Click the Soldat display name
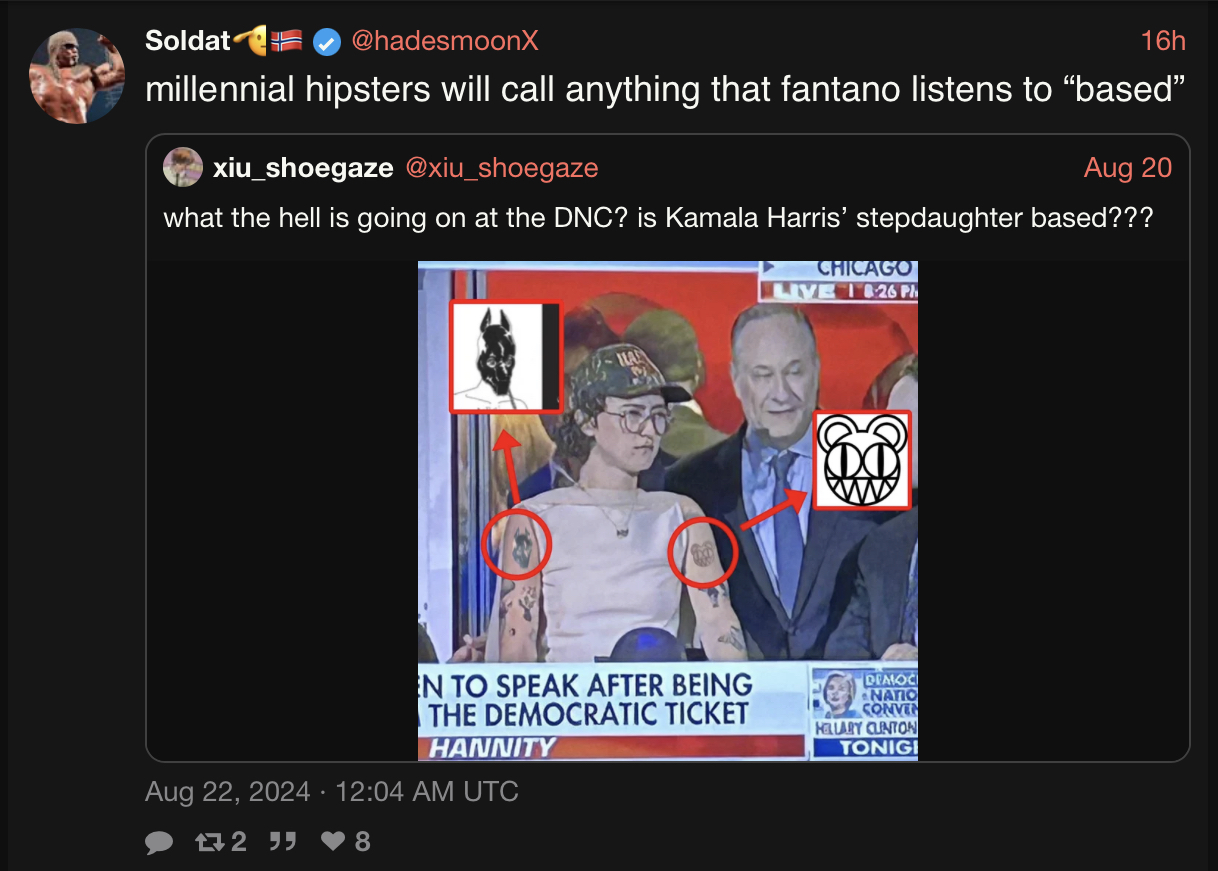This screenshot has width=1218, height=871. pos(187,41)
